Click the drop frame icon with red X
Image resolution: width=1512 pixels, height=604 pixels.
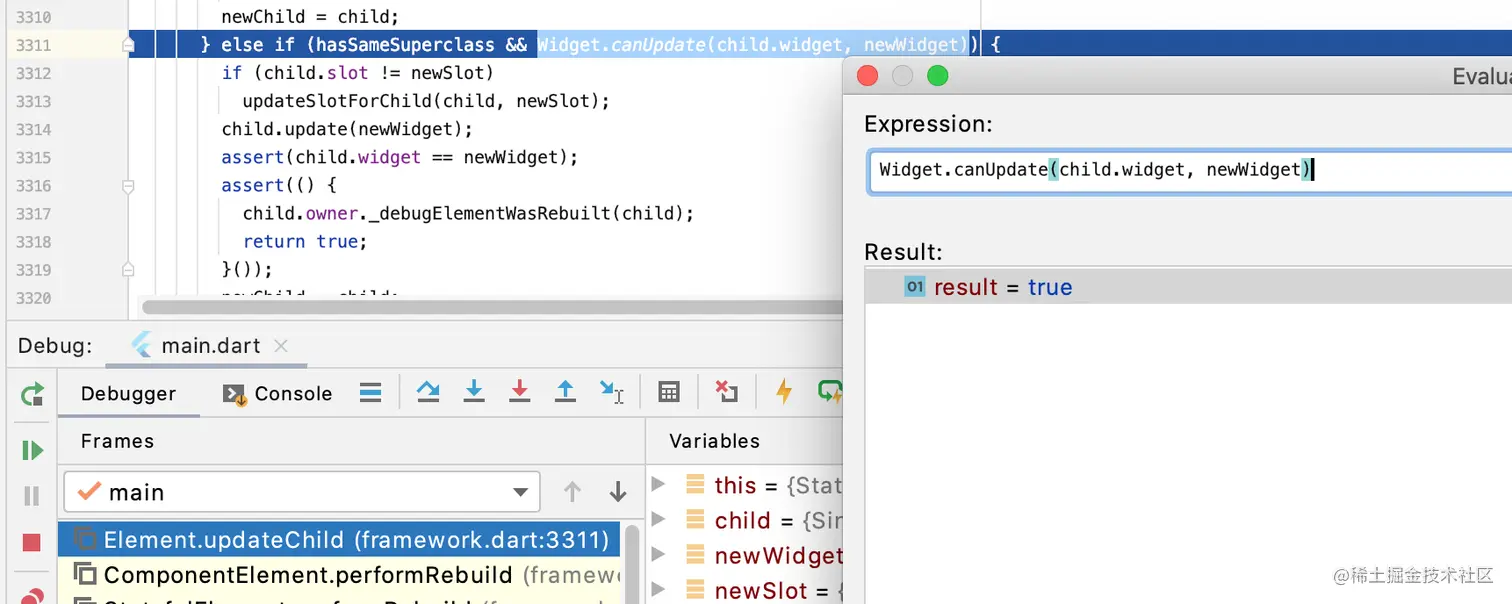point(727,392)
